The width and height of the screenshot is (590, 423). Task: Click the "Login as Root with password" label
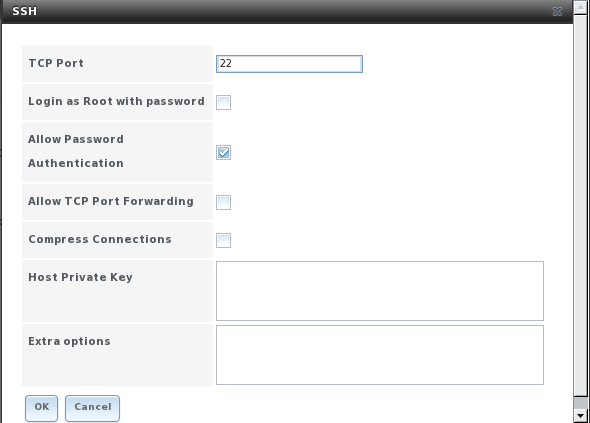(x=116, y=101)
